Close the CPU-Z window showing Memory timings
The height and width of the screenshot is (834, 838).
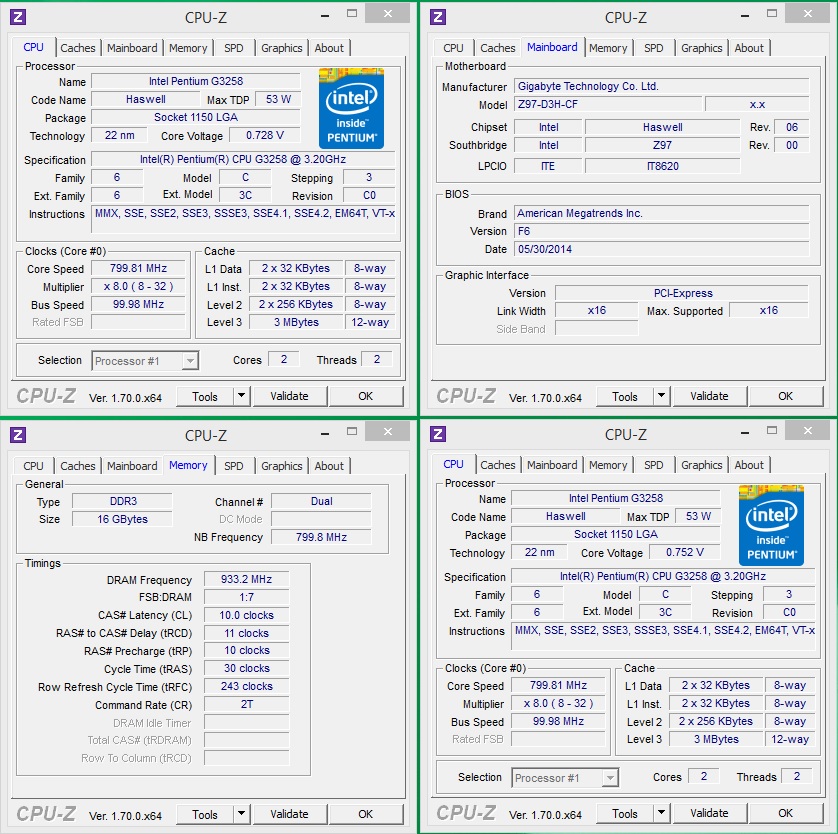[x=383, y=430]
